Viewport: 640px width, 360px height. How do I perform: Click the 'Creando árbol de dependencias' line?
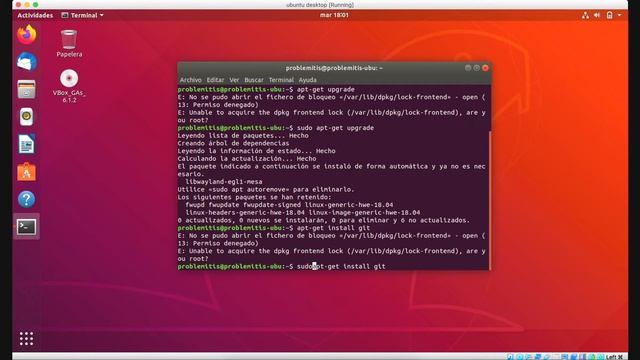233,143
